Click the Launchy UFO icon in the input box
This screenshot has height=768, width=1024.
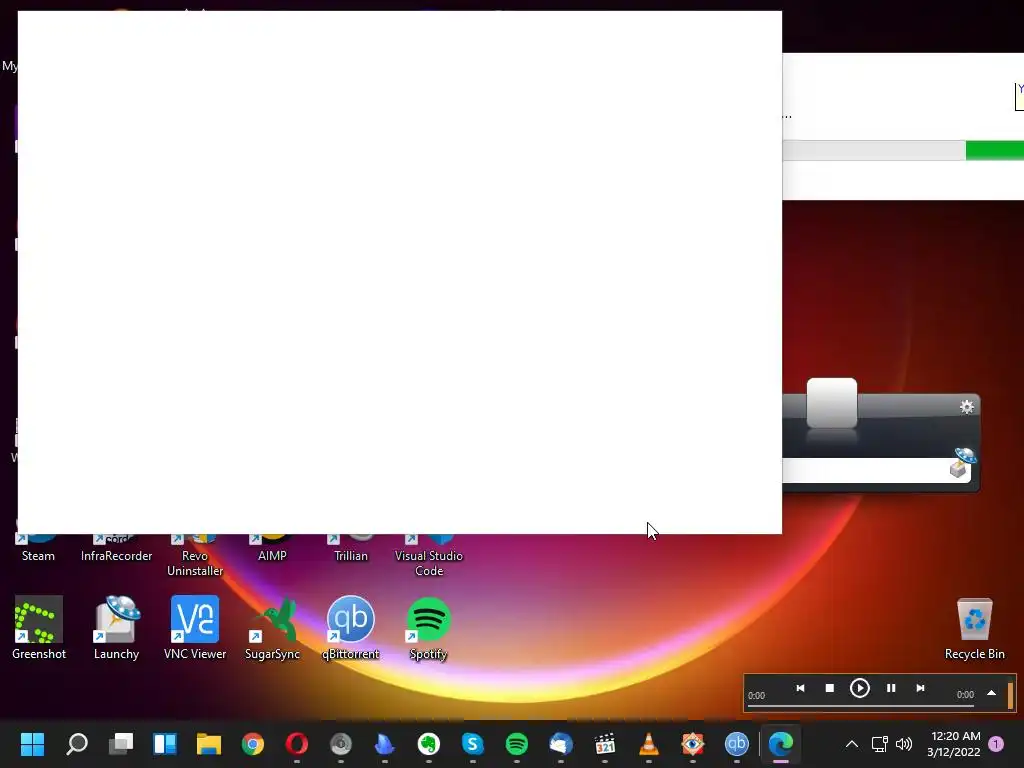pos(961,462)
